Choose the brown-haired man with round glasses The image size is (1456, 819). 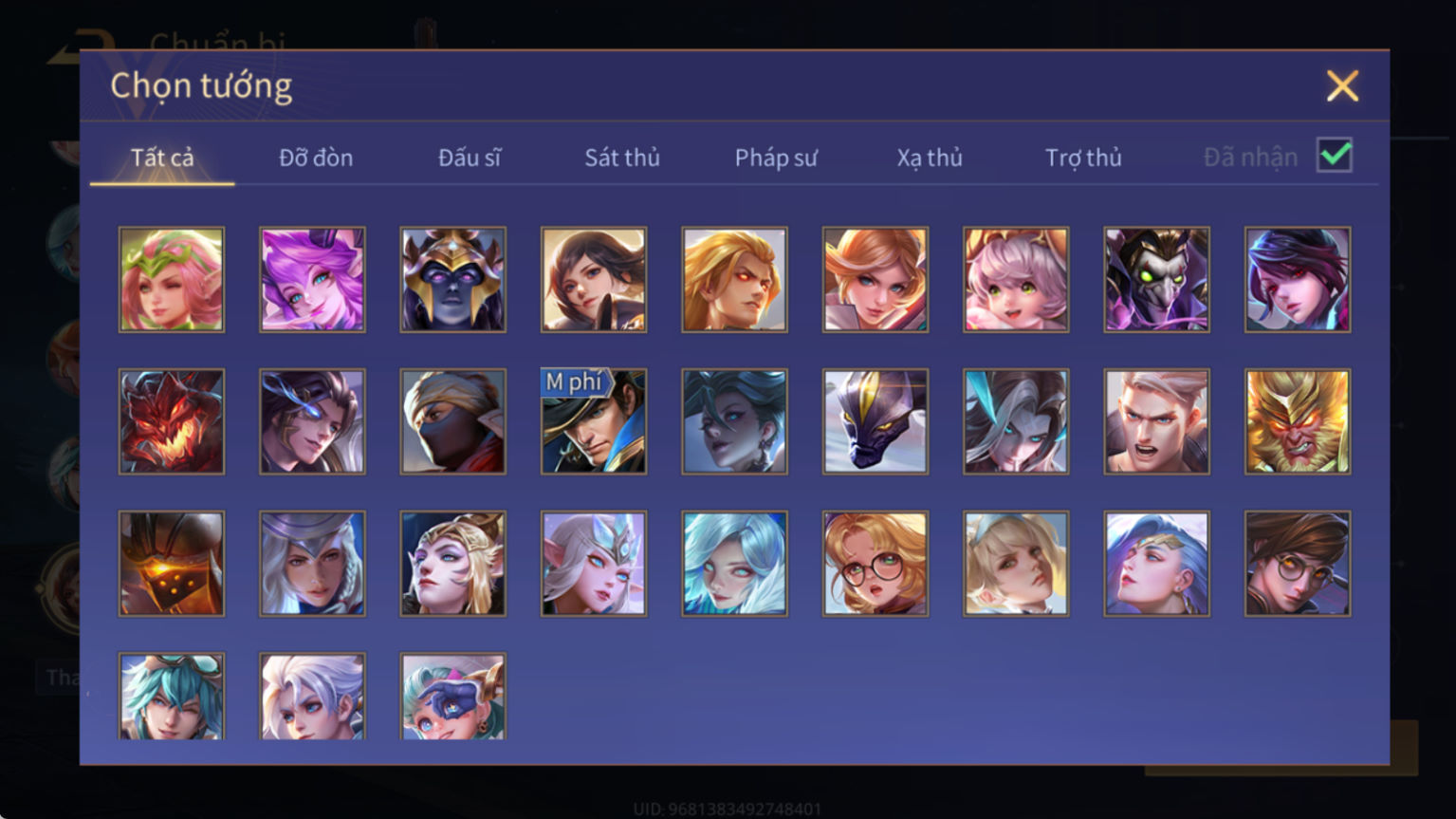[x=1298, y=564]
